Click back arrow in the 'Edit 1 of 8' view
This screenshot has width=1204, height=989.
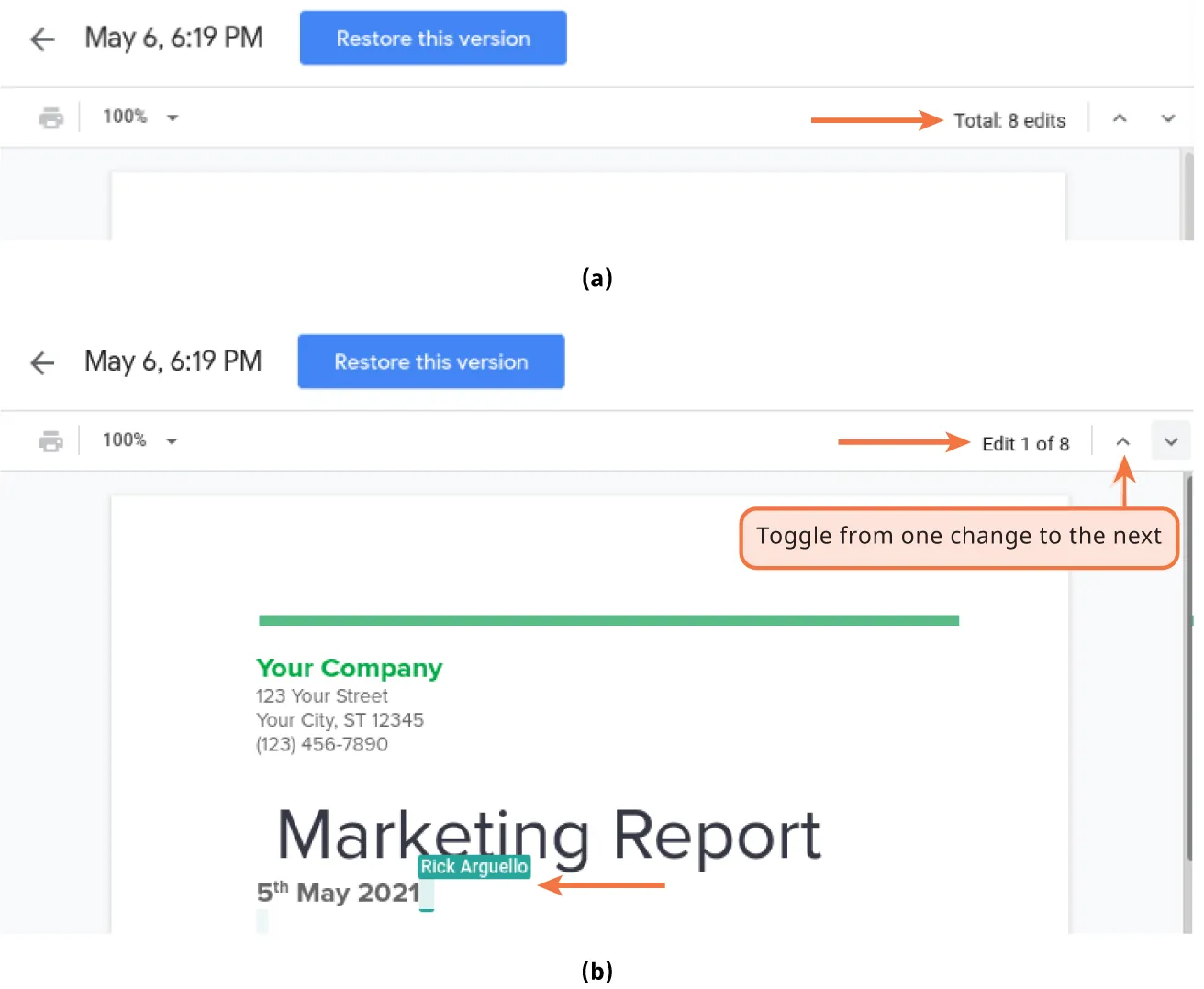(42, 363)
